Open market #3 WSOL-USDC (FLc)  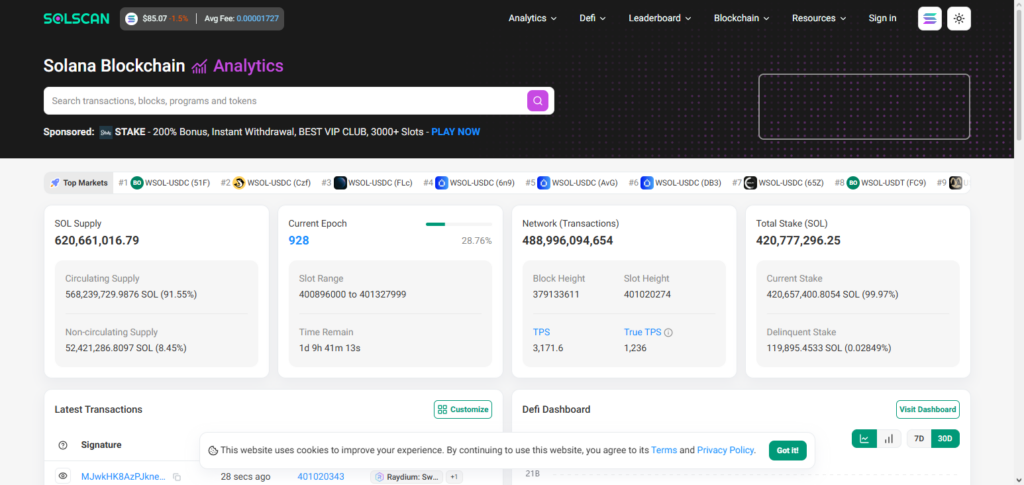pos(367,183)
